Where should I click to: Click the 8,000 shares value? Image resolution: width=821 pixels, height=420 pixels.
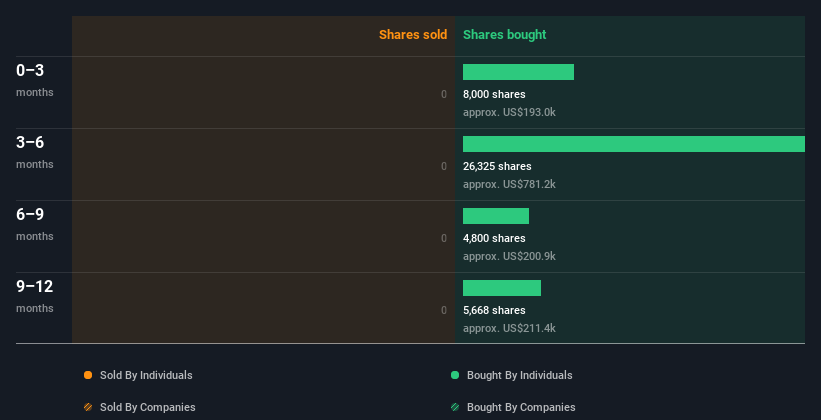click(x=494, y=94)
